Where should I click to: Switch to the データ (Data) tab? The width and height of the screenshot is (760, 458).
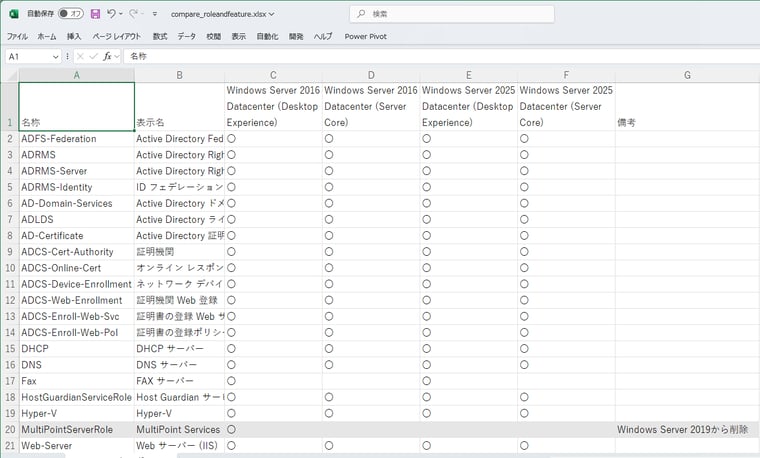pos(187,36)
